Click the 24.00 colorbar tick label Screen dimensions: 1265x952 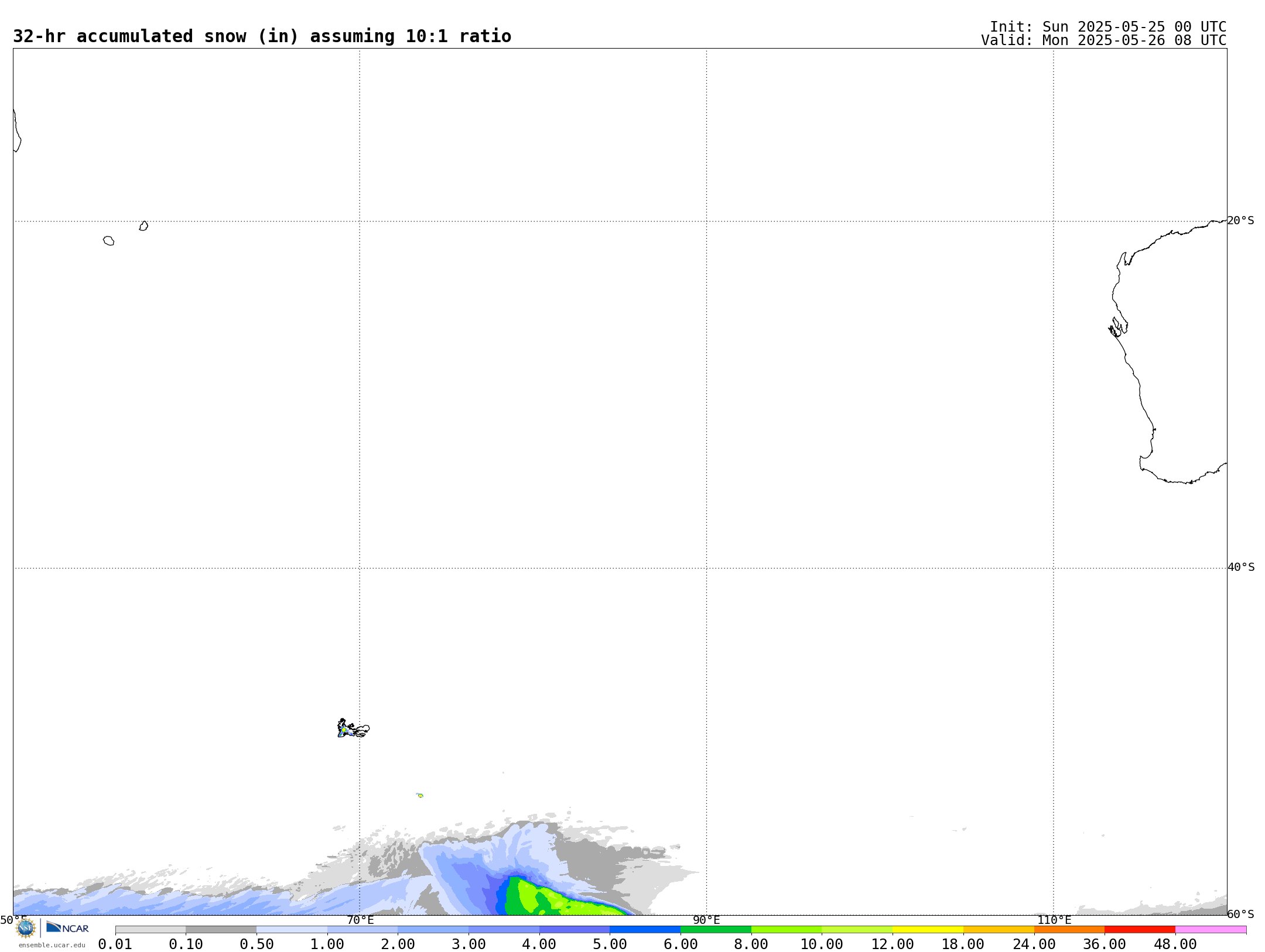(1034, 944)
